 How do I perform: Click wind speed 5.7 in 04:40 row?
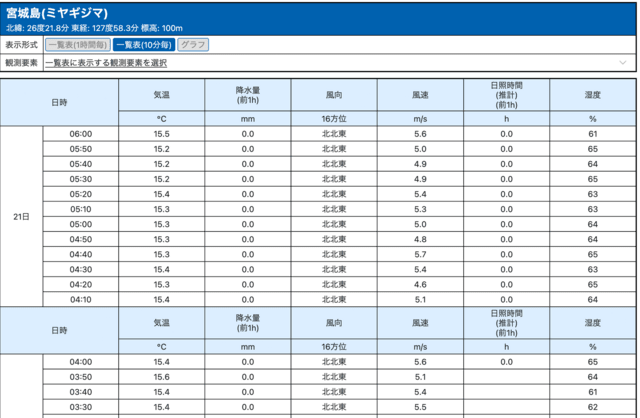tap(420, 255)
